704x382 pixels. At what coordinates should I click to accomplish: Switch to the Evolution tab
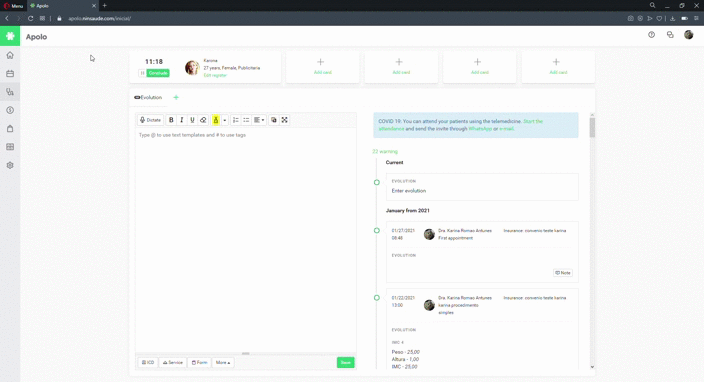148,97
